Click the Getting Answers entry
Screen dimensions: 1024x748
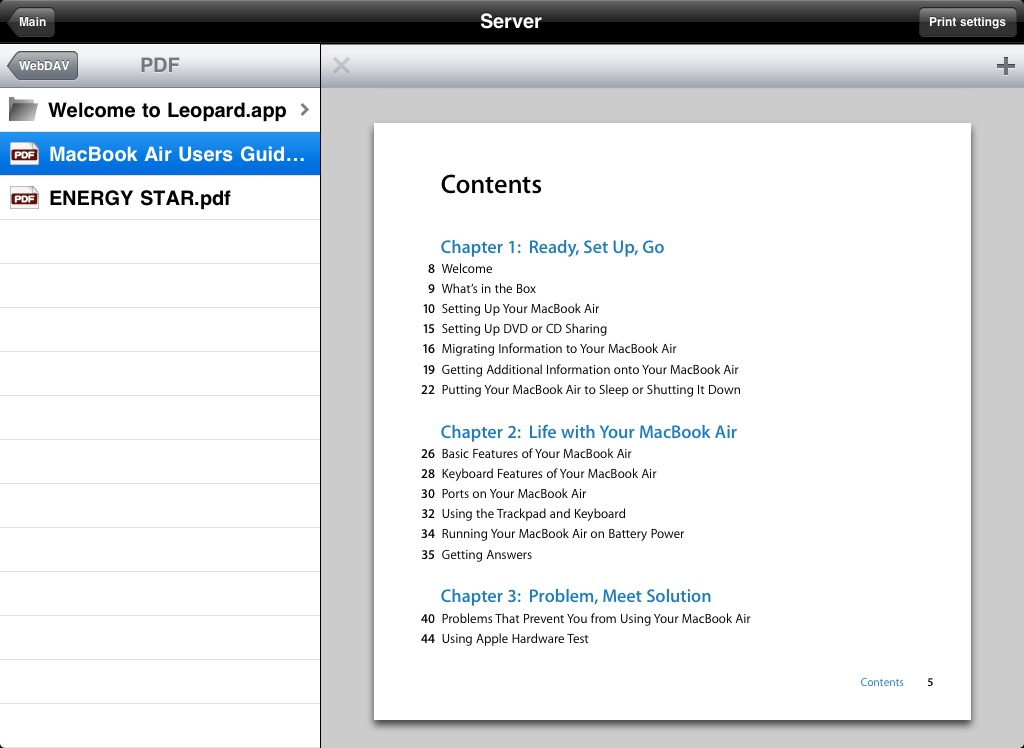coord(486,555)
